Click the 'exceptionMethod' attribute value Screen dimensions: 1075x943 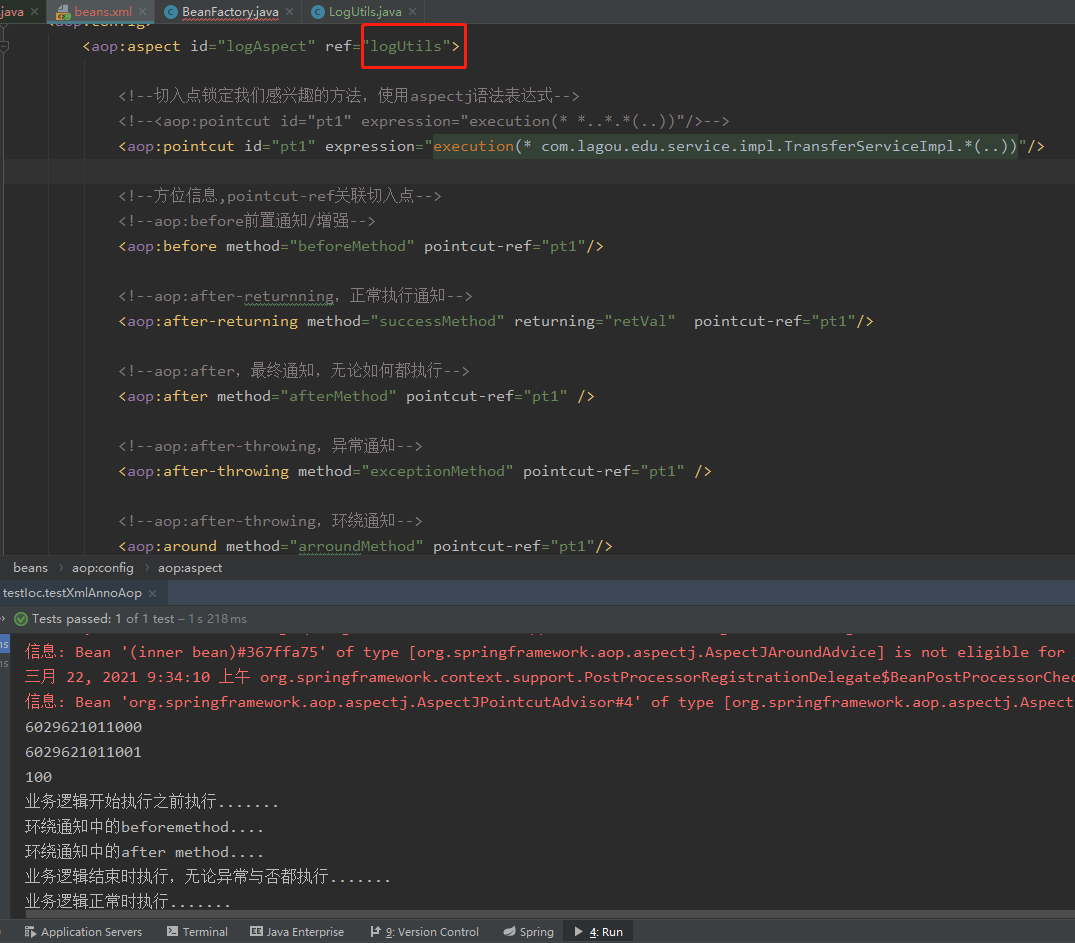pos(437,471)
